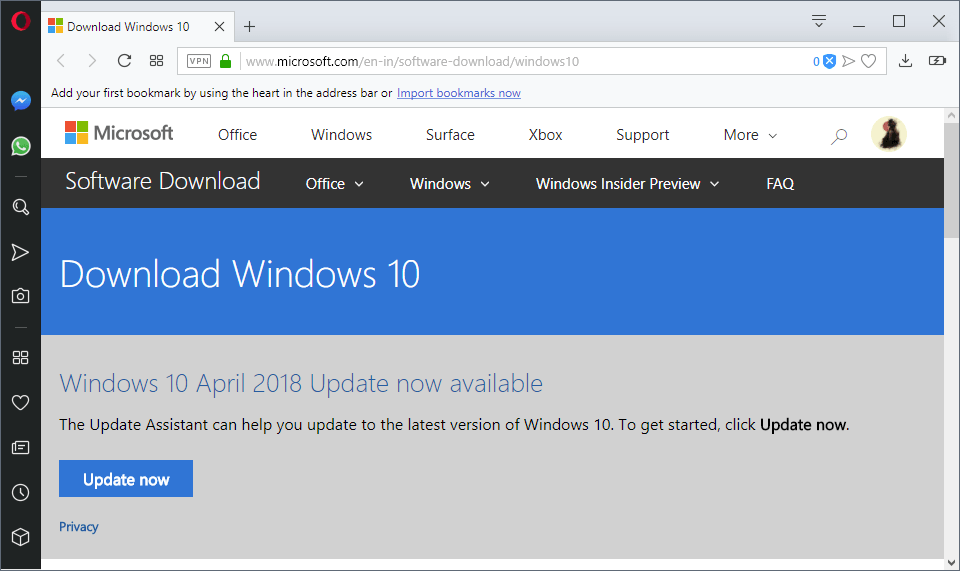
Task: Click the page vertical scrollbar thumb
Action: tap(951, 179)
